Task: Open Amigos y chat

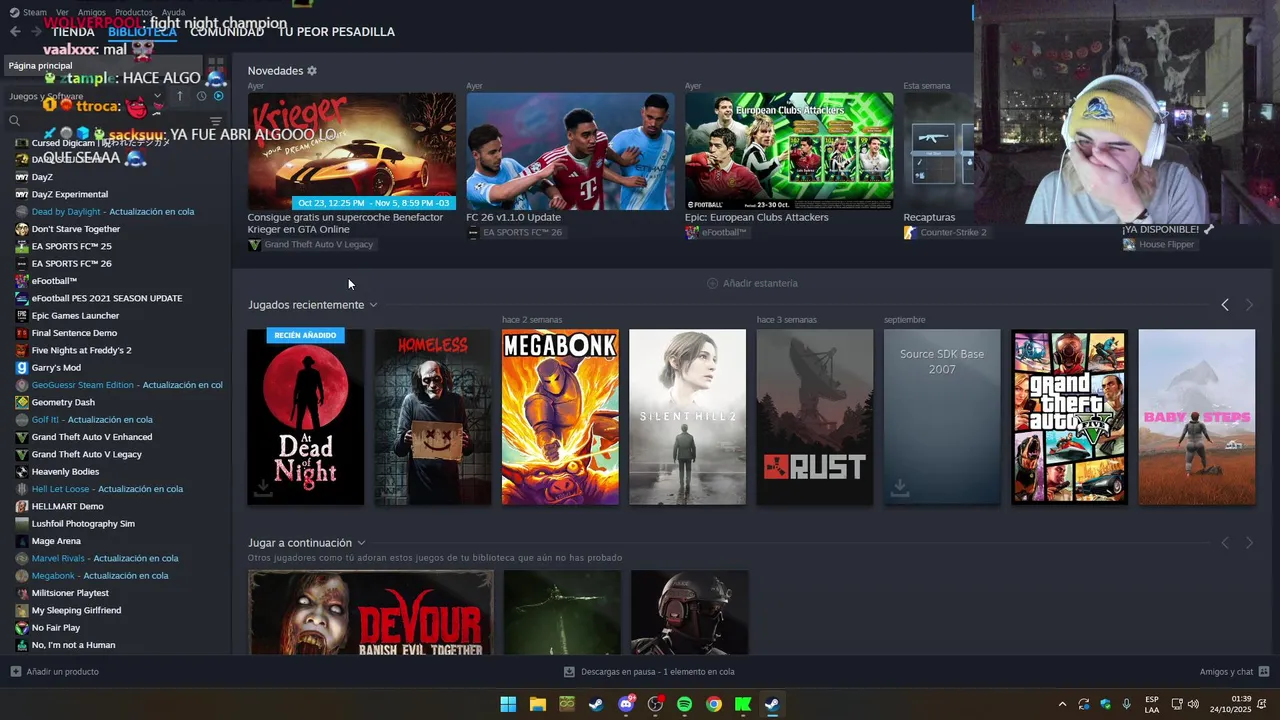Action: [x=1235, y=672]
